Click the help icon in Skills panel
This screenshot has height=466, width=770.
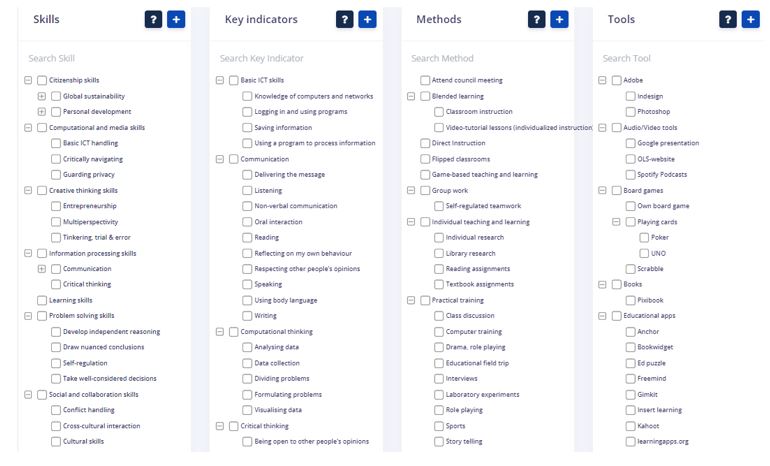(153, 20)
